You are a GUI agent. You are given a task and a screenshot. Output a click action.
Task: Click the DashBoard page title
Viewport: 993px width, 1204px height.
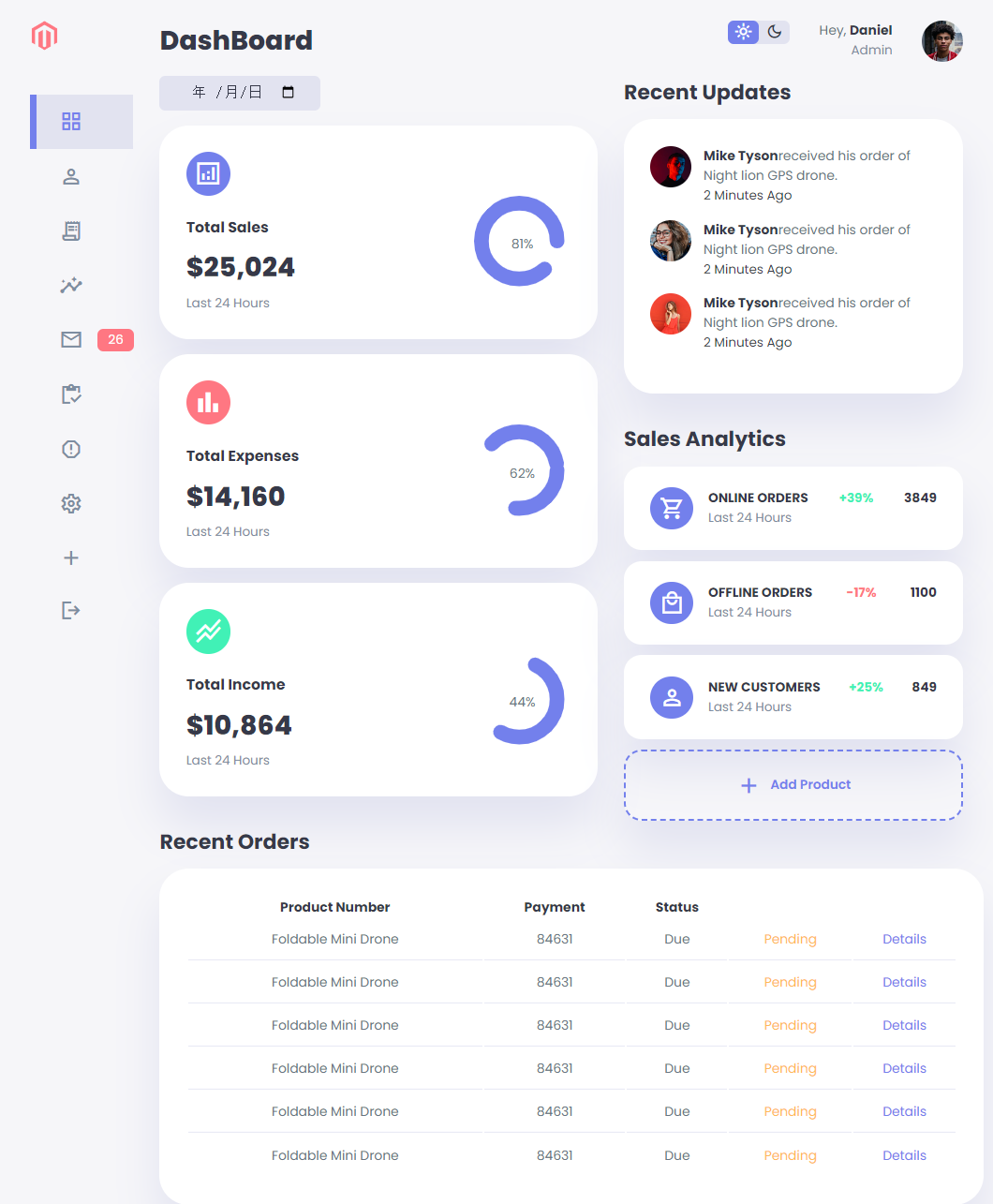coord(236,40)
